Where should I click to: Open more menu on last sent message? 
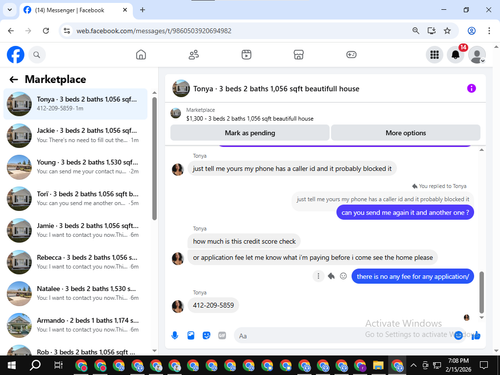[318, 276]
